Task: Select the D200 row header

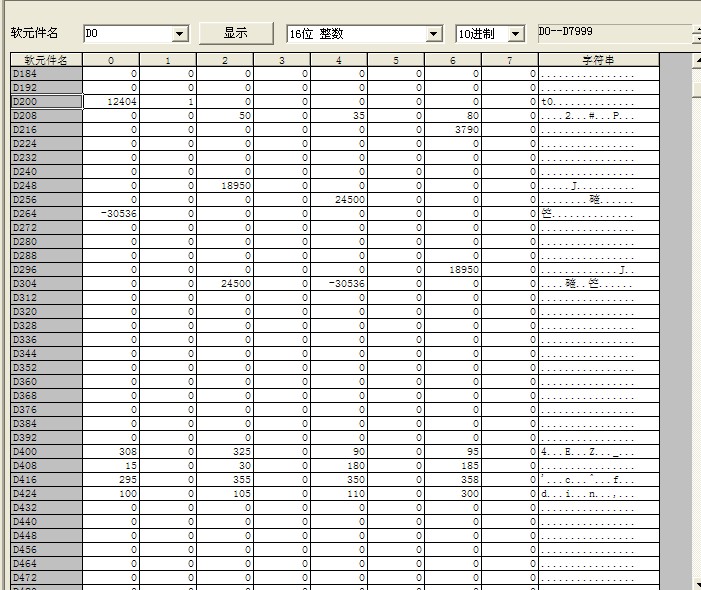Action: pyautogui.click(x=45, y=102)
